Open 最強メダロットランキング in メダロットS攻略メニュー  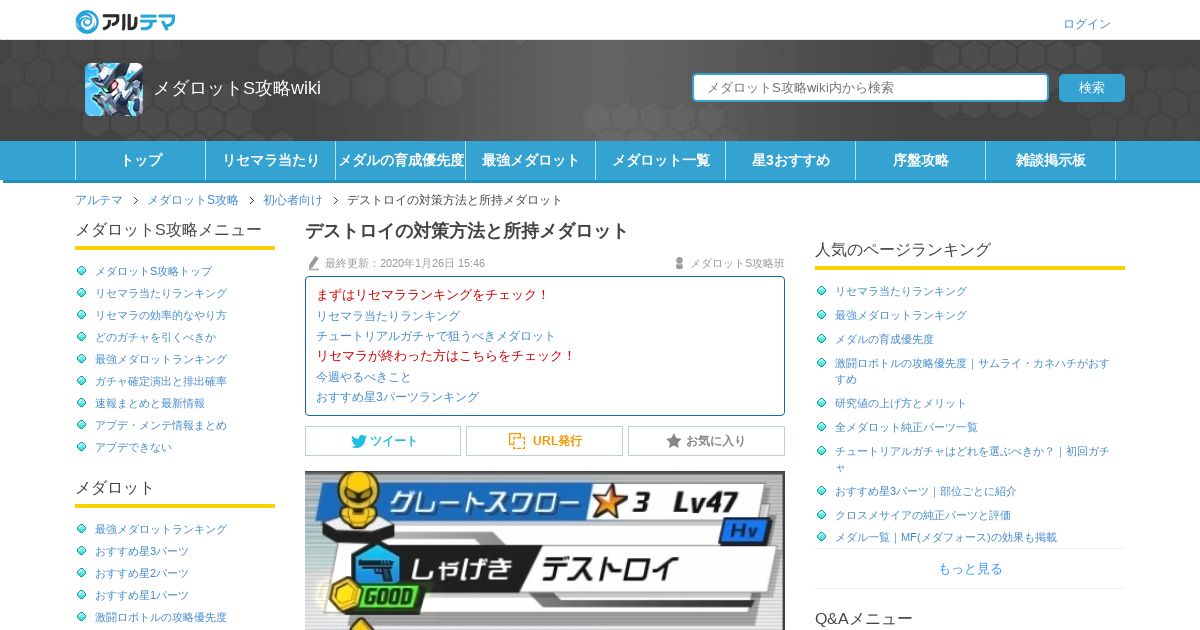click(x=161, y=359)
